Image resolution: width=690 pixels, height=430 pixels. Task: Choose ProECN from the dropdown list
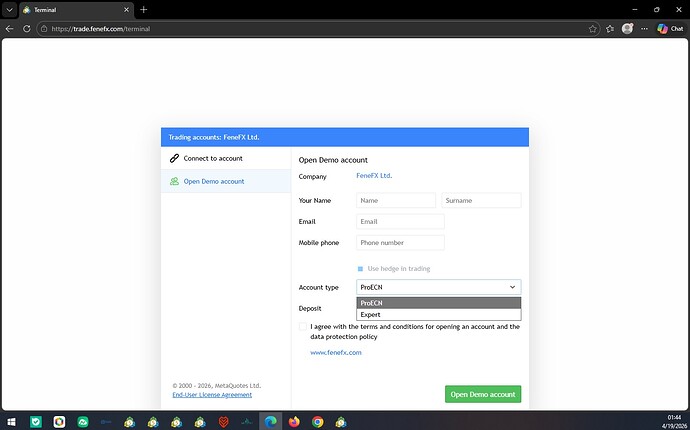coord(439,303)
